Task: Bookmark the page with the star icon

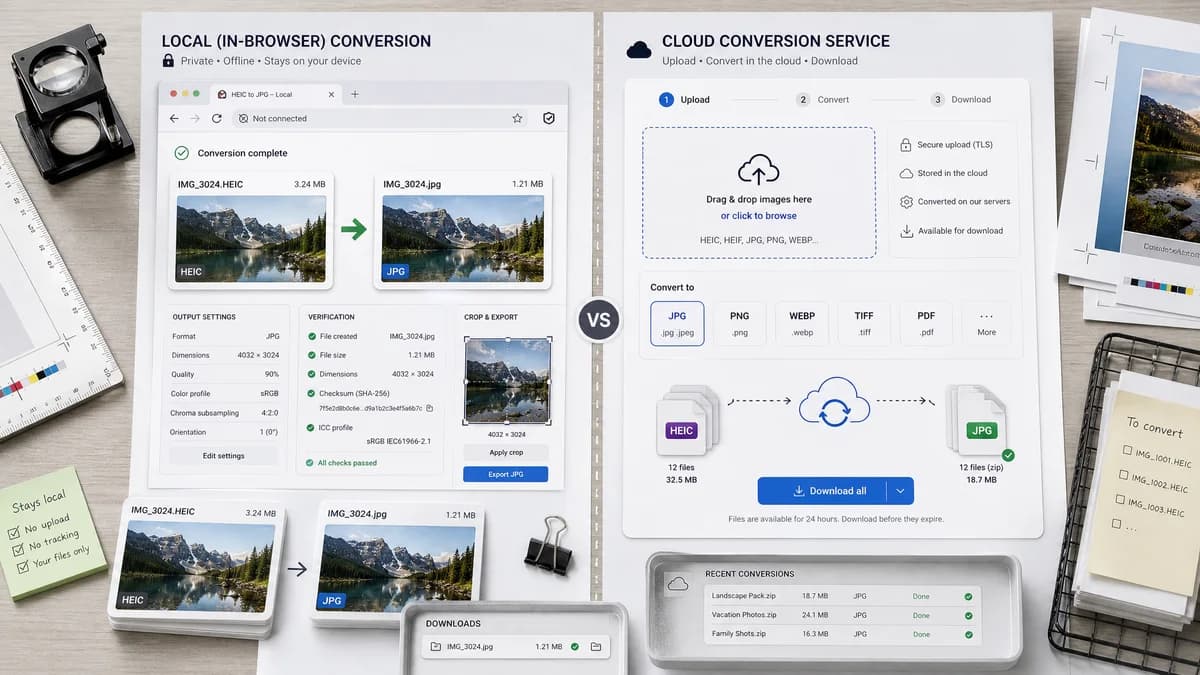Action: 517,118
